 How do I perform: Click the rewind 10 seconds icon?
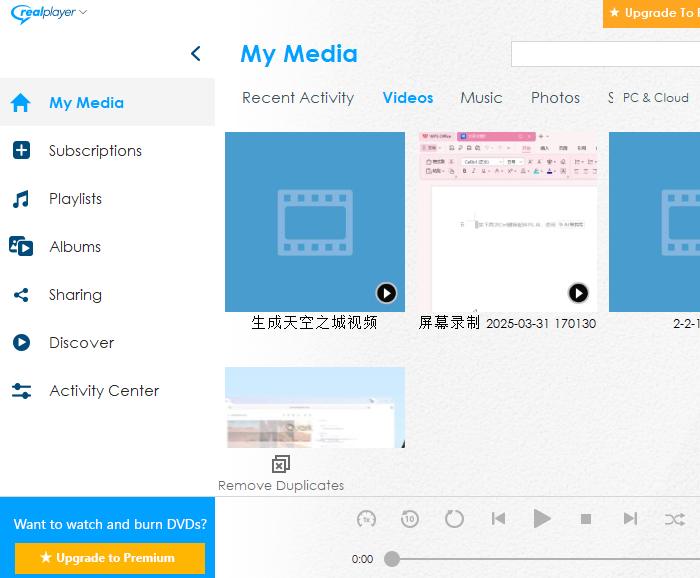tap(410, 519)
